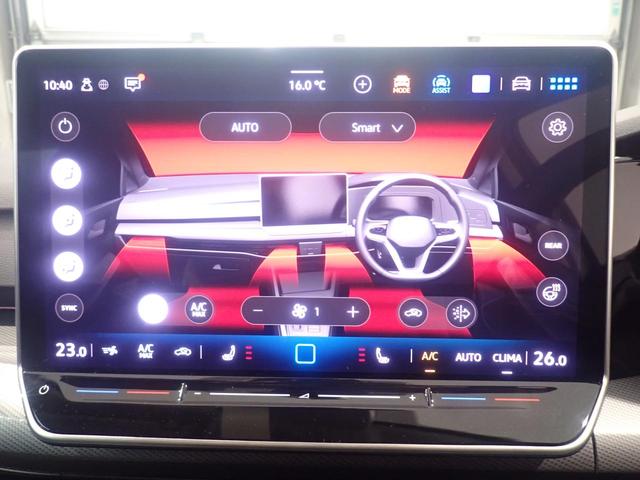Screen dimensions: 640x480
Task: Lower right temperature on blue touch slider
Action: pos(463,398)
